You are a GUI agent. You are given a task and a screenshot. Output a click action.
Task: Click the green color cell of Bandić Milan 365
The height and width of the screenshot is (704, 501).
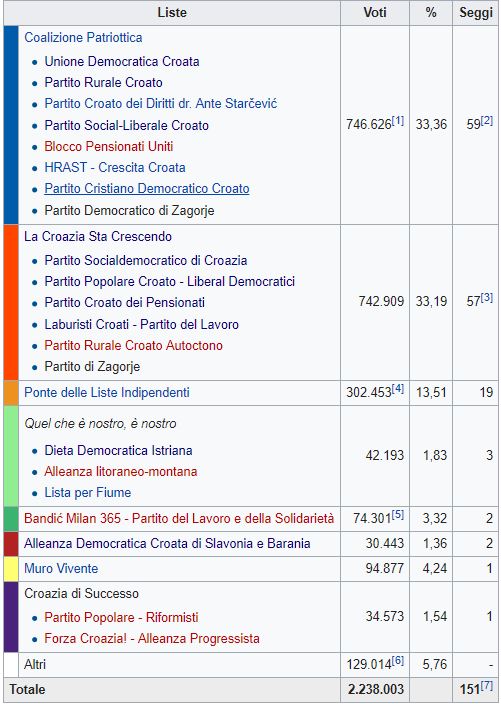[11, 519]
